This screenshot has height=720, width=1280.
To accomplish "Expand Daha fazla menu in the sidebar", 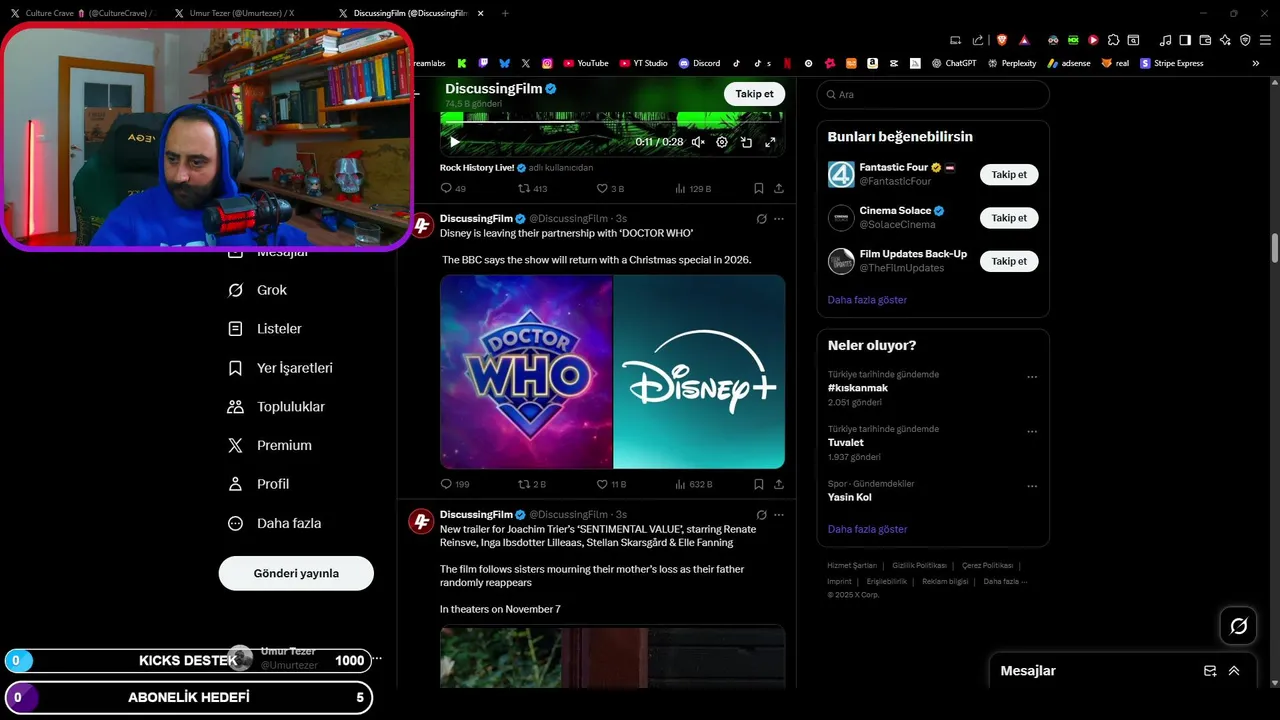I will pyautogui.click(x=275, y=523).
